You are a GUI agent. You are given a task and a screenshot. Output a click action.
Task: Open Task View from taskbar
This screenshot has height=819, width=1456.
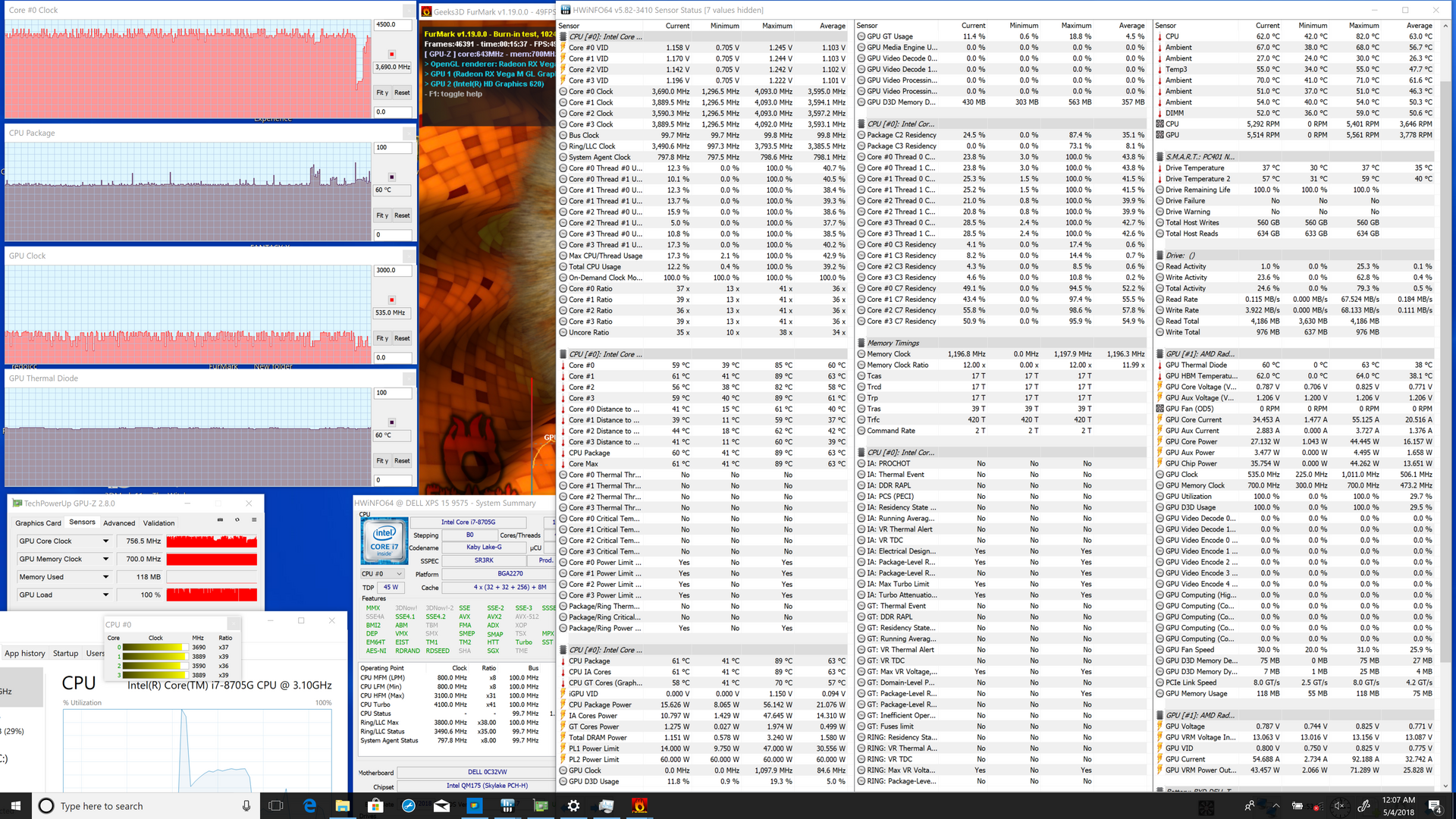click(276, 805)
